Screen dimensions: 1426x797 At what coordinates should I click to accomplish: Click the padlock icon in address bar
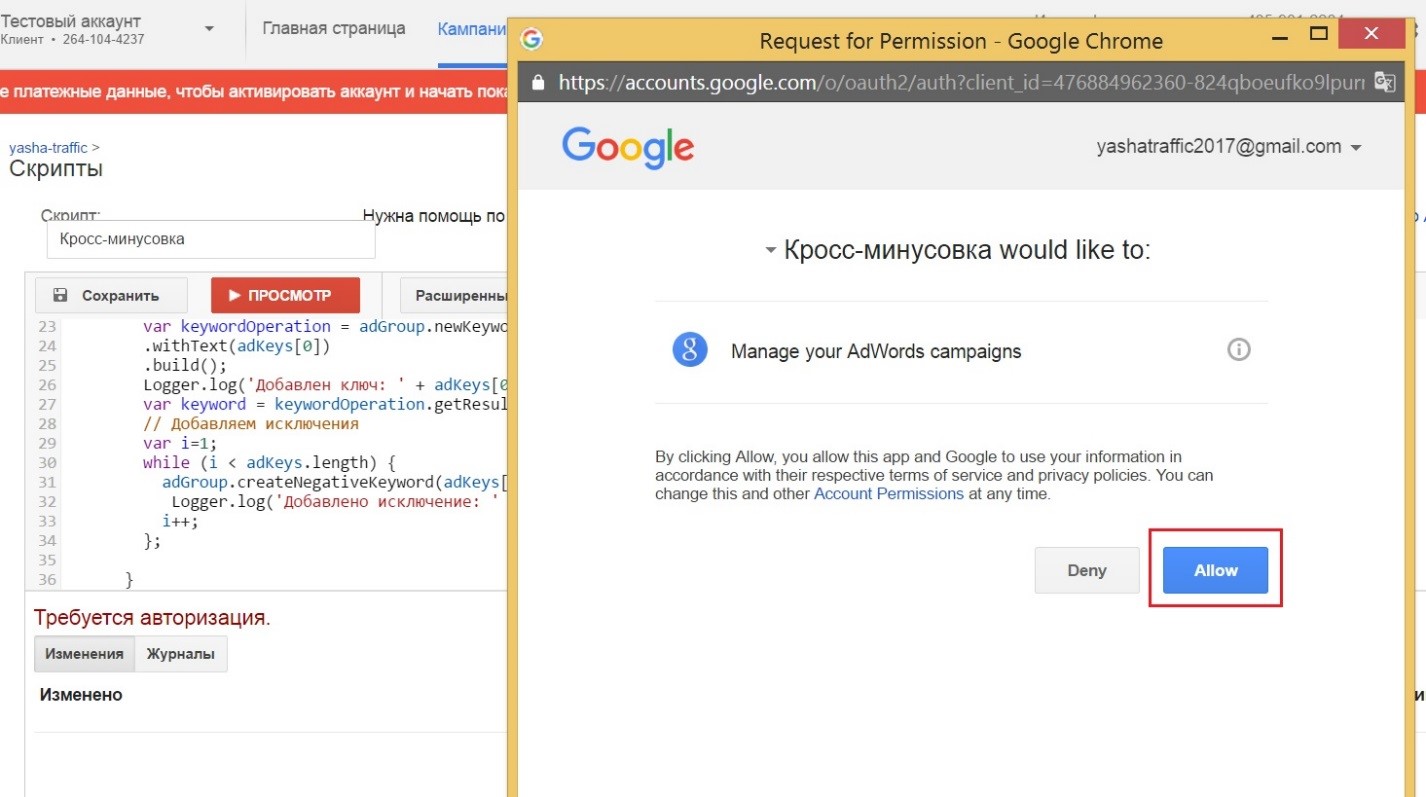pyautogui.click(x=538, y=83)
